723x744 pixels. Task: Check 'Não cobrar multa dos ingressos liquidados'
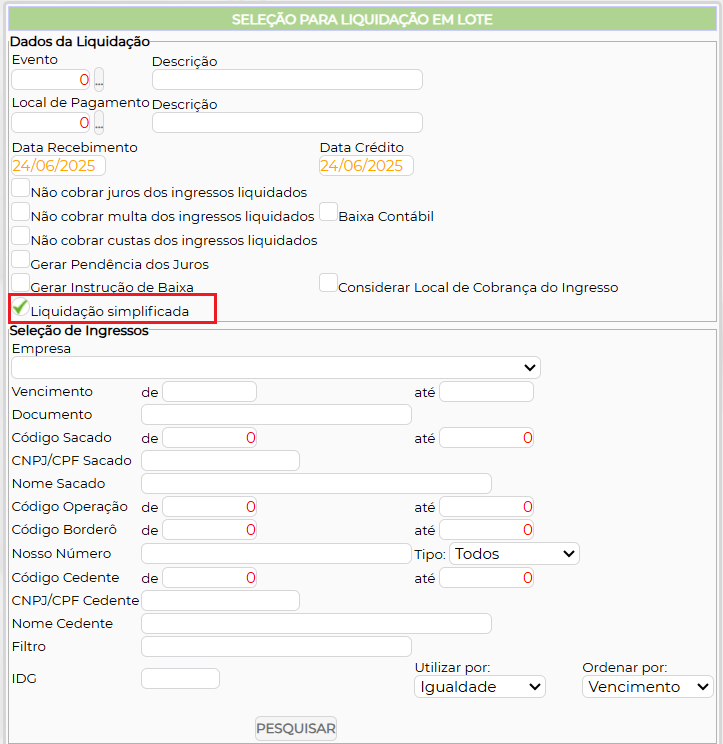point(20,212)
